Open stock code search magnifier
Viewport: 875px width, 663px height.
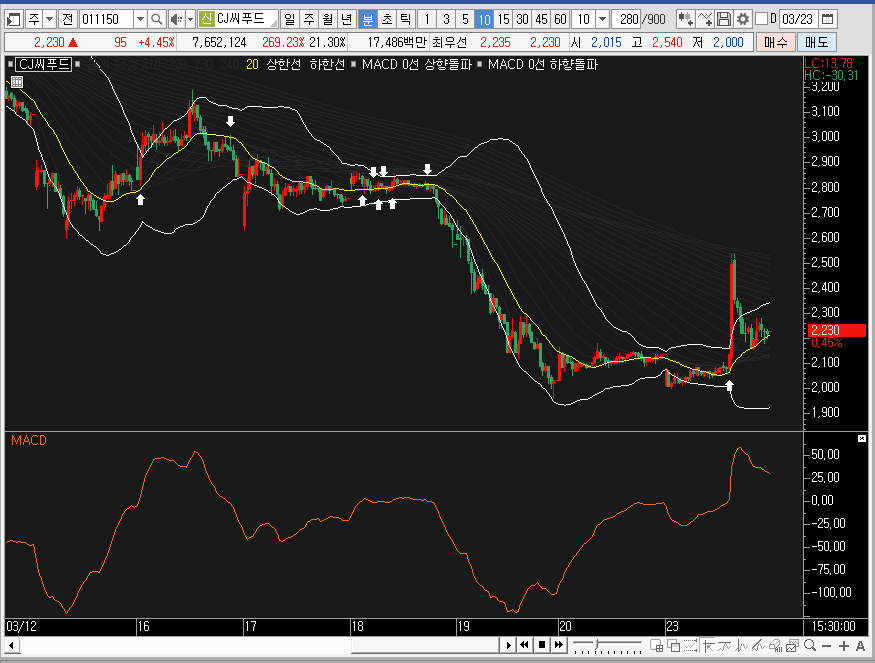coord(157,20)
